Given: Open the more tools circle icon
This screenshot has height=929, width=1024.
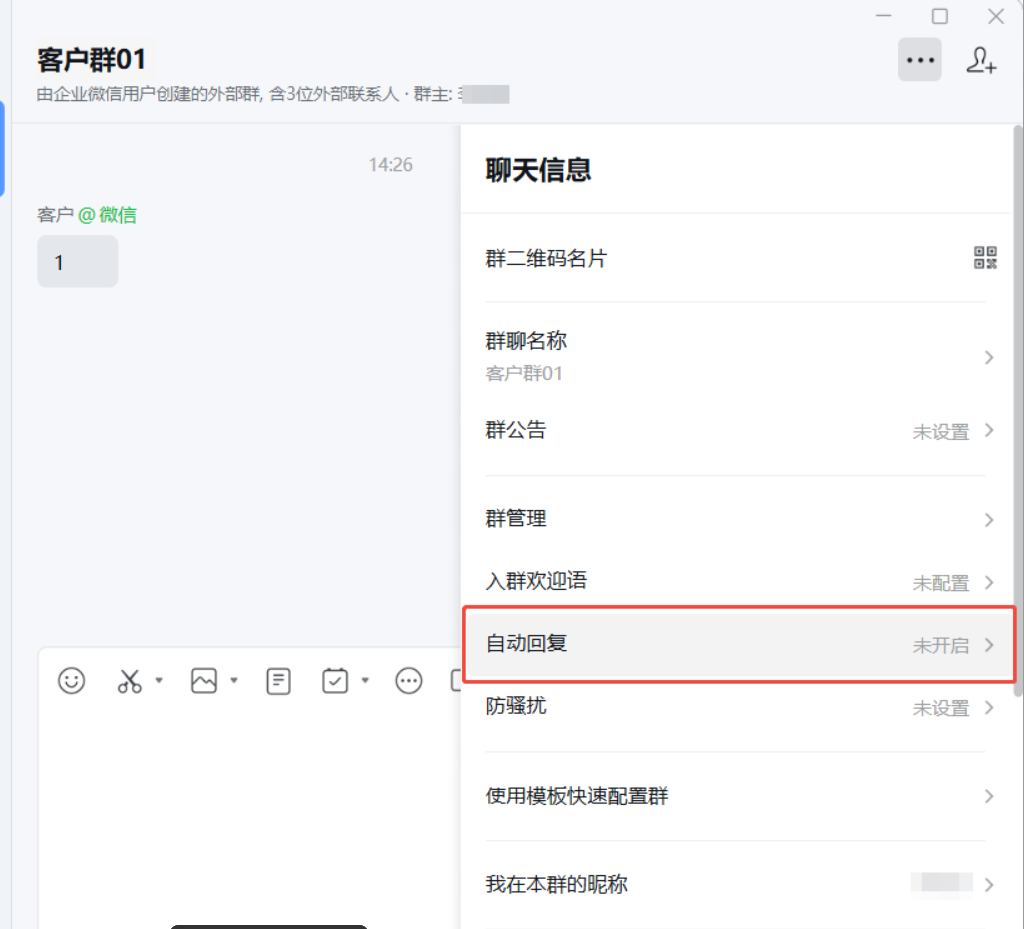Looking at the screenshot, I should pos(409,680).
